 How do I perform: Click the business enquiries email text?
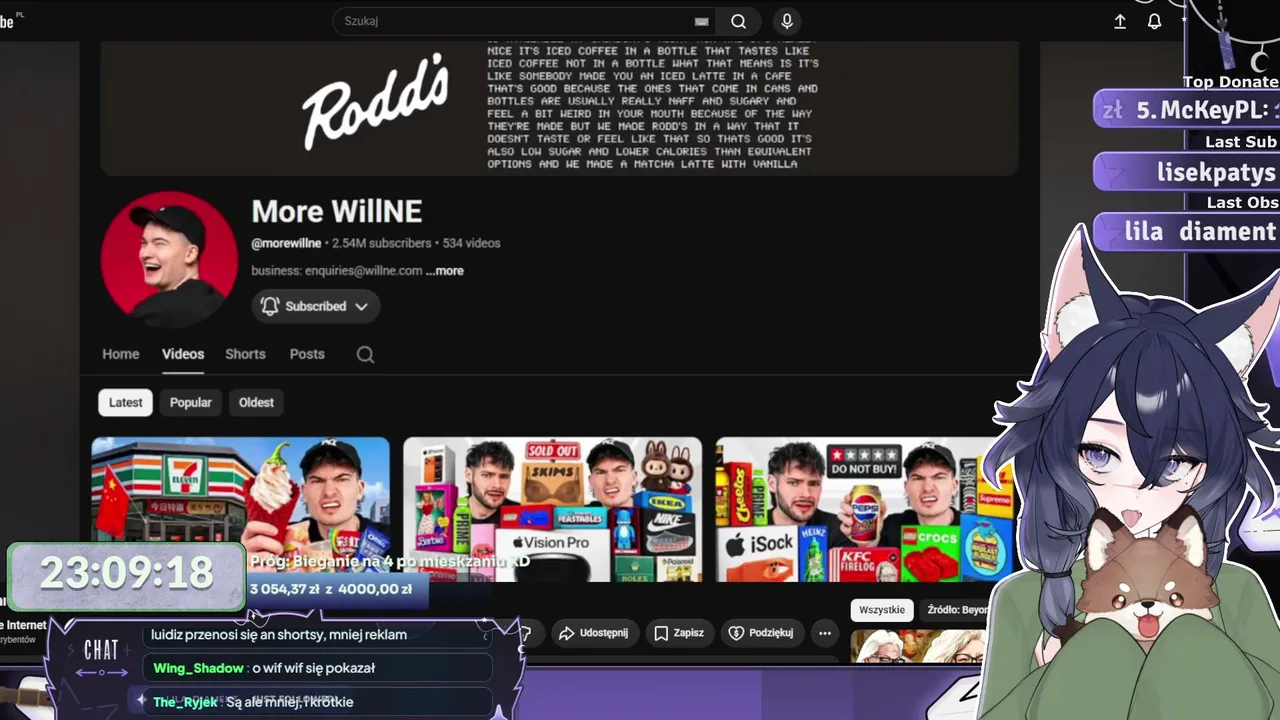(x=337, y=271)
